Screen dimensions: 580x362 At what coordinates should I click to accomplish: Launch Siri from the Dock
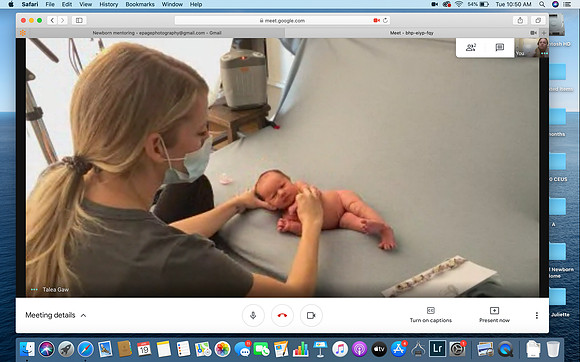[x=47, y=349]
